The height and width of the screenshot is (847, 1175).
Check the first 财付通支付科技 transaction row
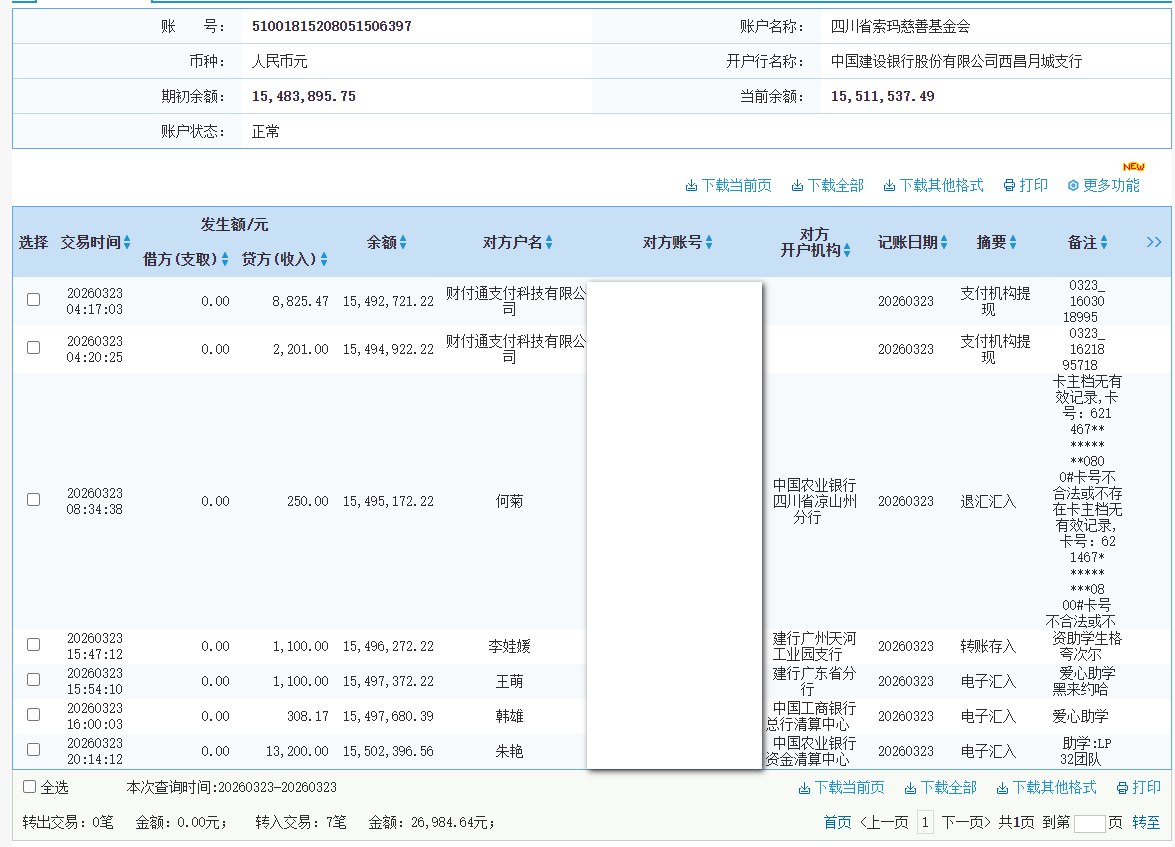32,299
